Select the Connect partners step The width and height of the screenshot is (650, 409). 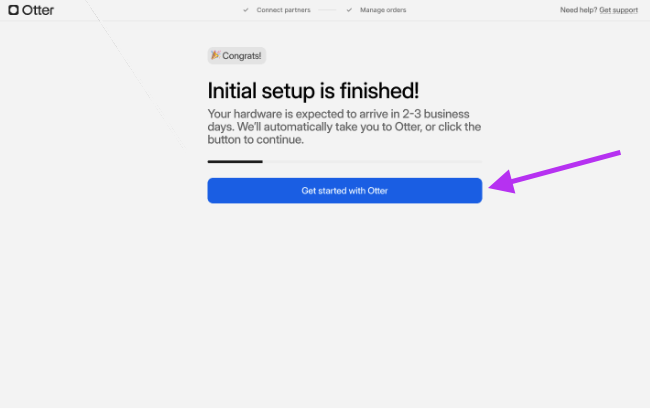point(283,10)
